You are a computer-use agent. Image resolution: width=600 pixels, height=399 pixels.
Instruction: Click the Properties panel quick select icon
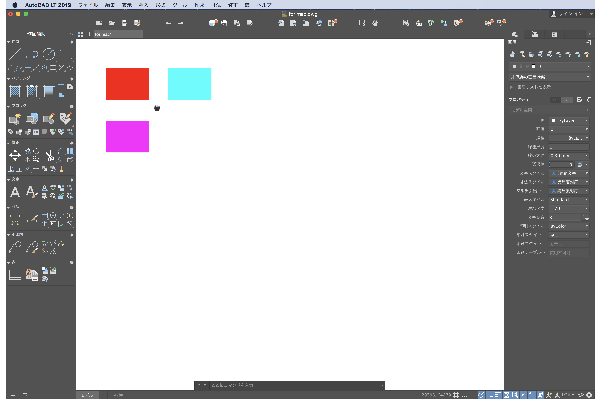(x=579, y=99)
